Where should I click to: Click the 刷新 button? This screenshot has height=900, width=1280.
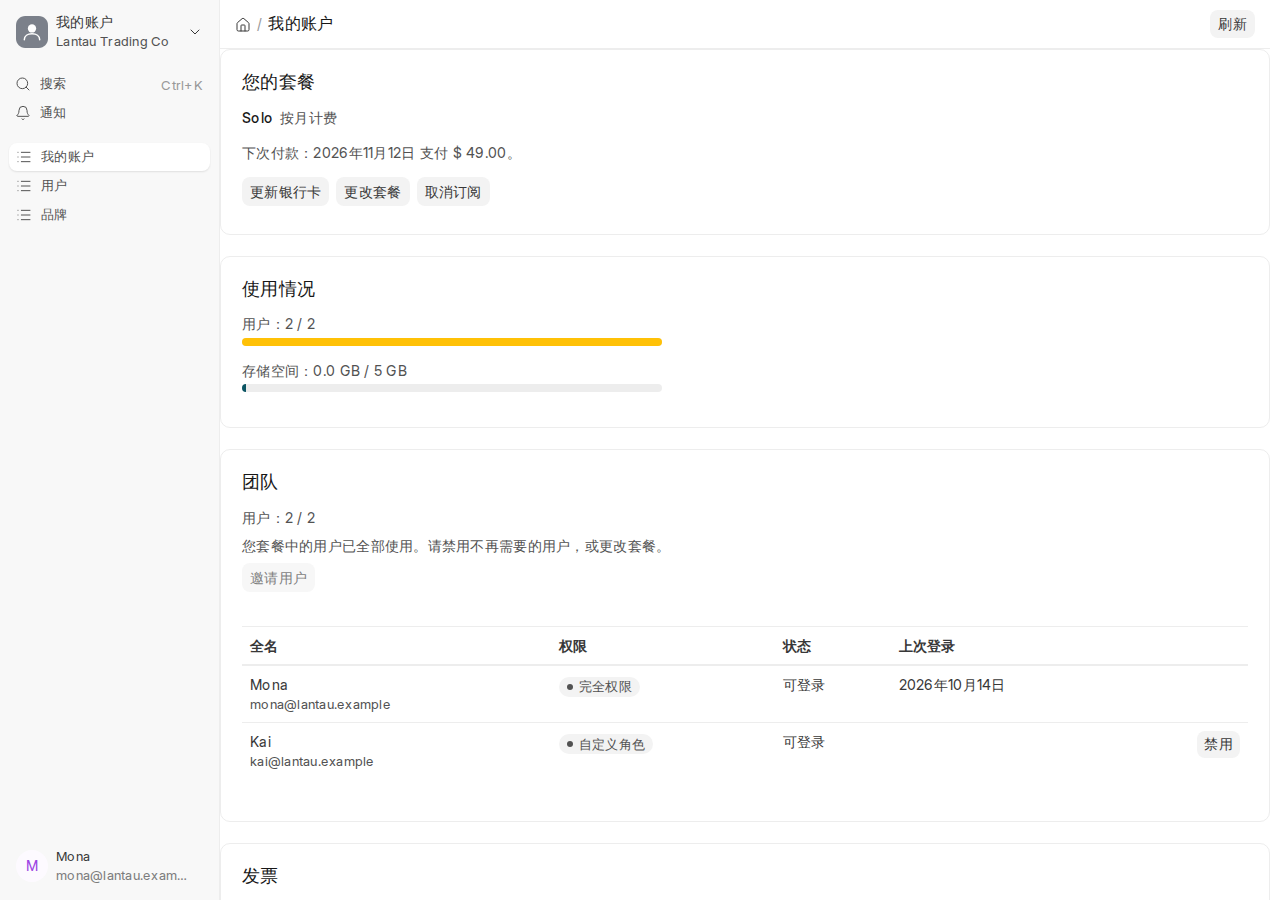click(1232, 24)
